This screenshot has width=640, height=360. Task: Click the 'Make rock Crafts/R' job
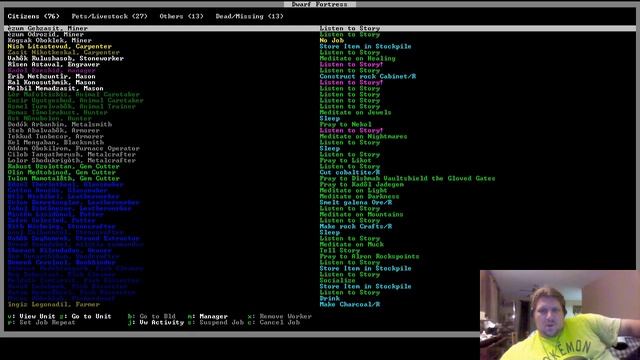tap(356, 227)
